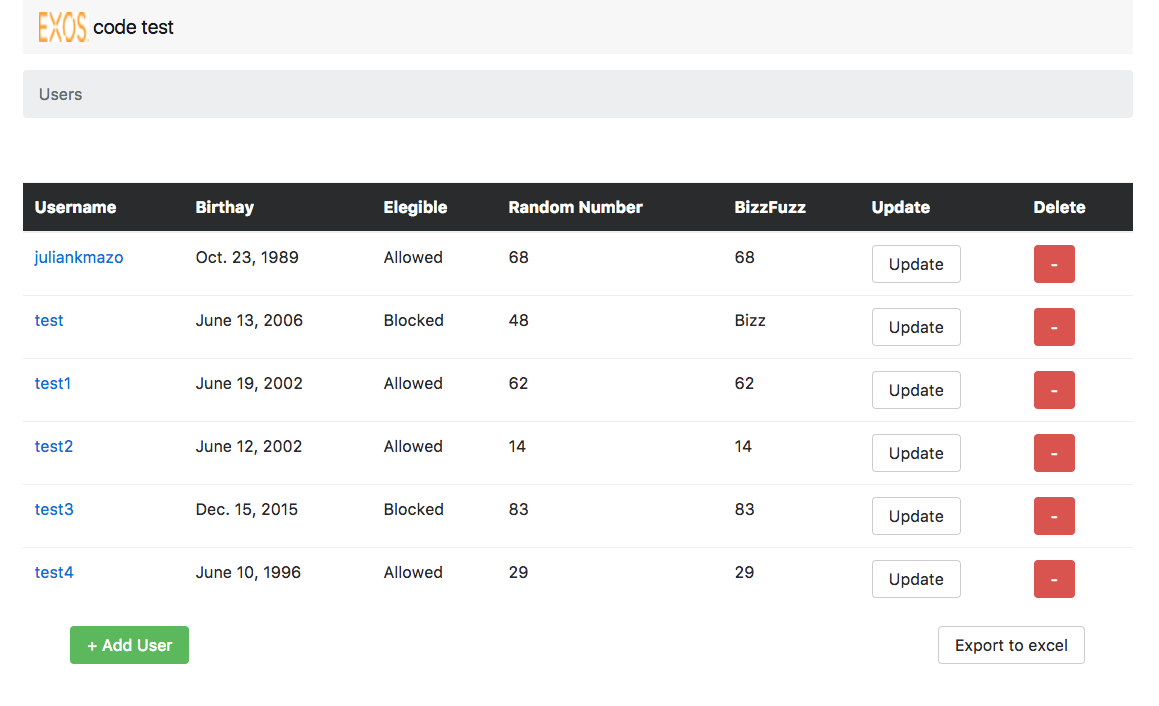Click the EXOS logo in header
Screen dimensions: 1159x706
coord(62,27)
